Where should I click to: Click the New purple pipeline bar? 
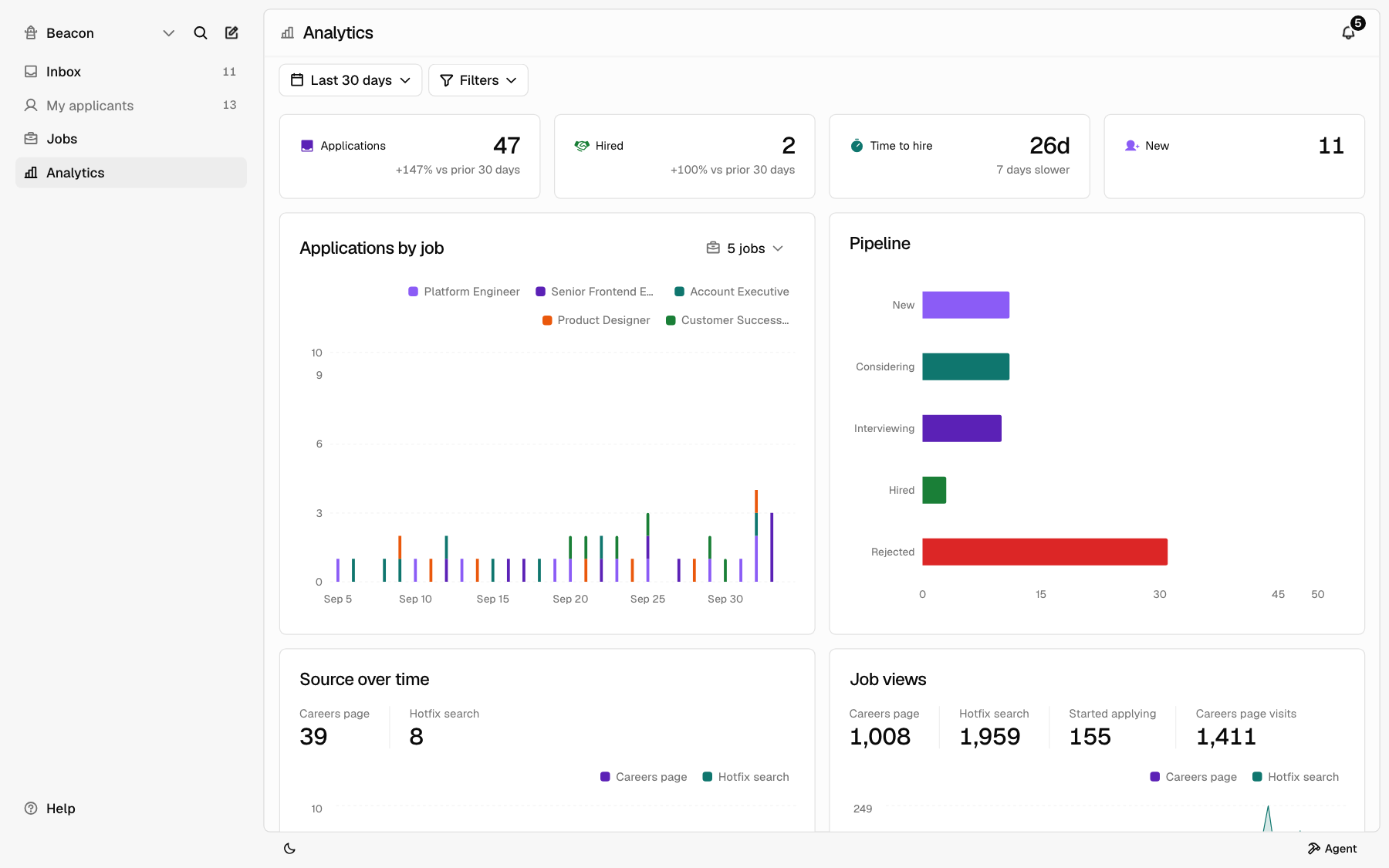click(x=965, y=305)
